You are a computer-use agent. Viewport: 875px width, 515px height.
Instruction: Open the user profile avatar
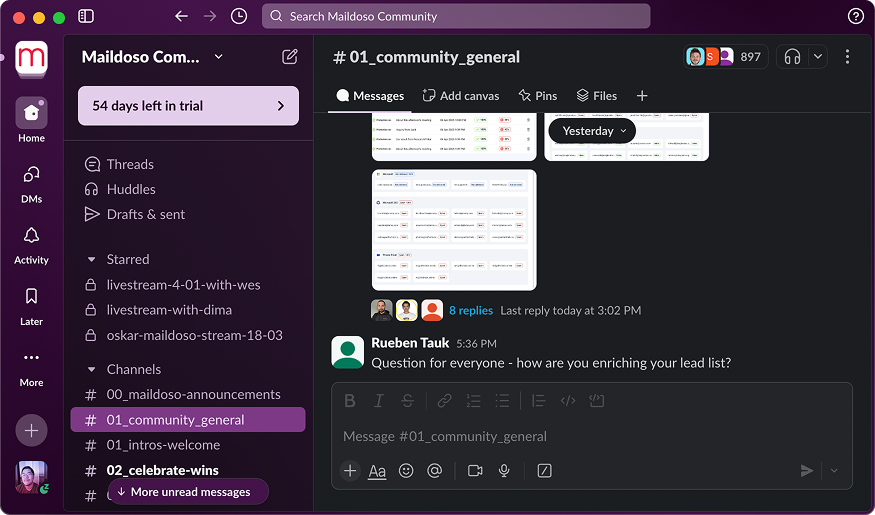point(31,477)
